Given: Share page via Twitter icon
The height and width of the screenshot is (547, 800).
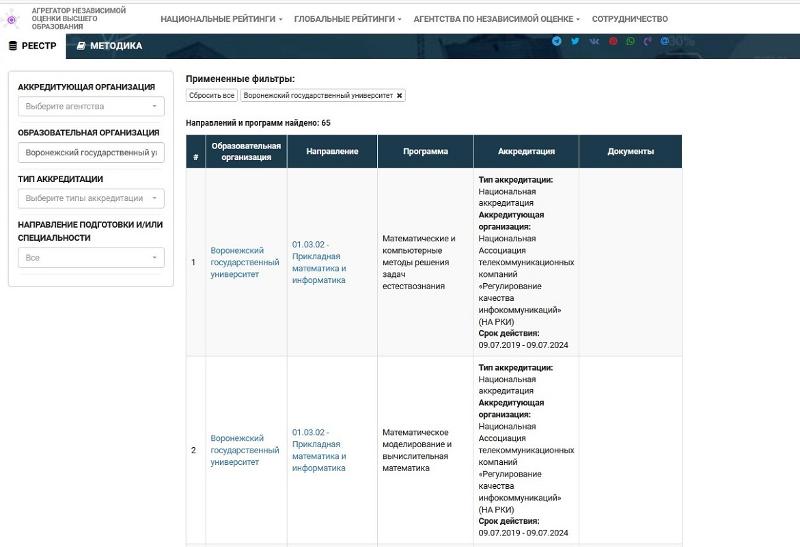Looking at the screenshot, I should (575, 41).
